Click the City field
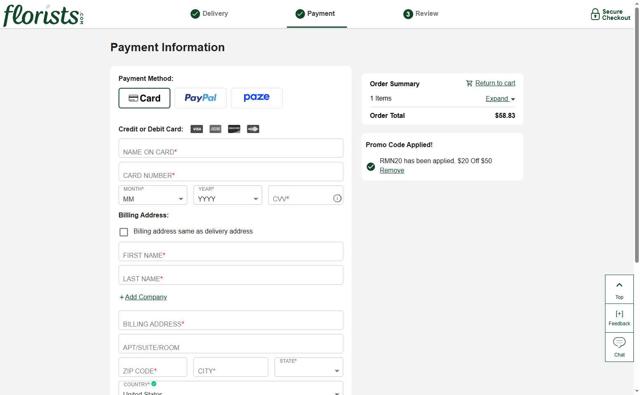Image resolution: width=640 pixels, height=395 pixels. 231,367
